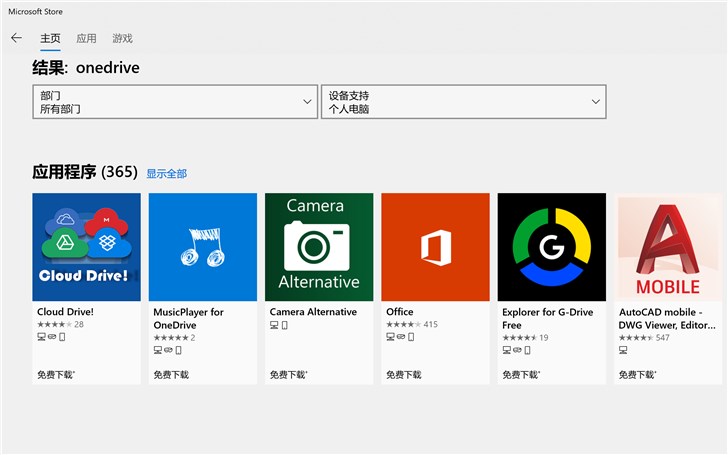The height and width of the screenshot is (455, 728).
Task: Click the mobile device icon under Camera Alternative
Action: [285, 325]
